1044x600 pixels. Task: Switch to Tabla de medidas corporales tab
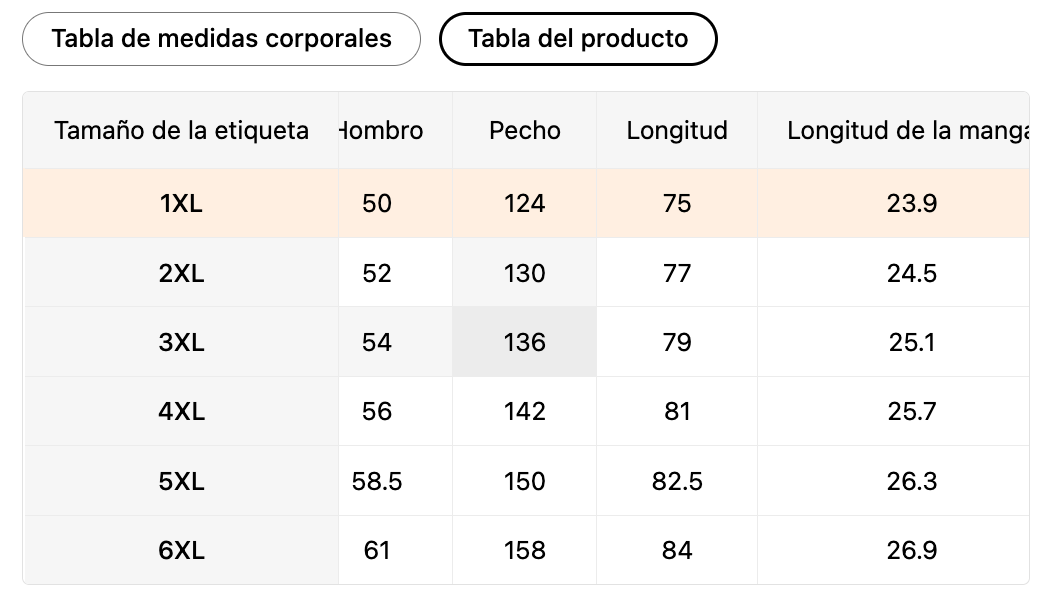pos(221,39)
